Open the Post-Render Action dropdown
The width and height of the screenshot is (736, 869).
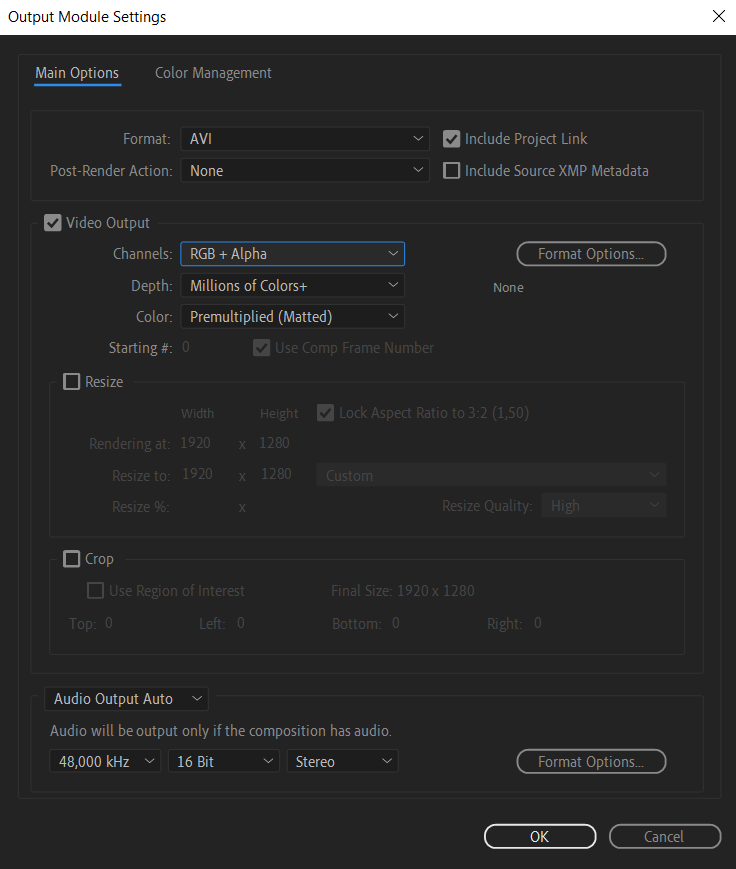tap(305, 171)
